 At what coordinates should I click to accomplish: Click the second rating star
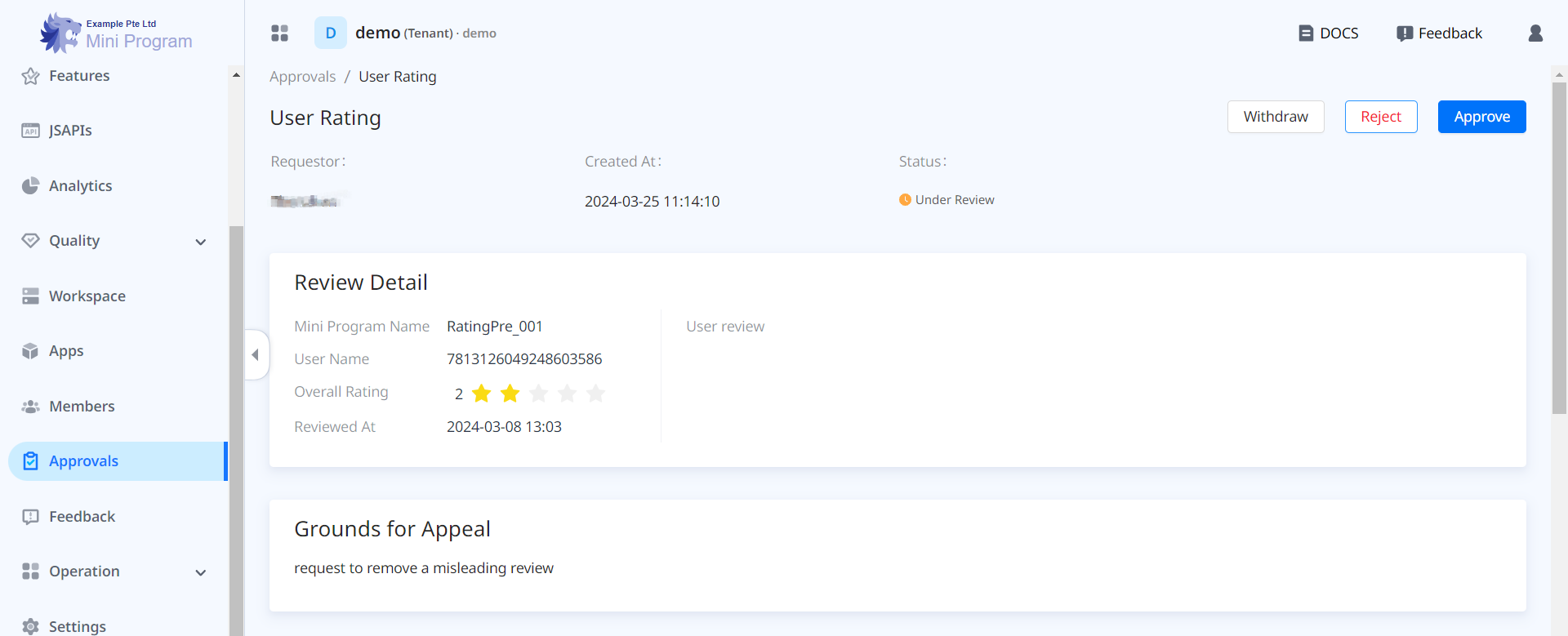click(x=510, y=394)
